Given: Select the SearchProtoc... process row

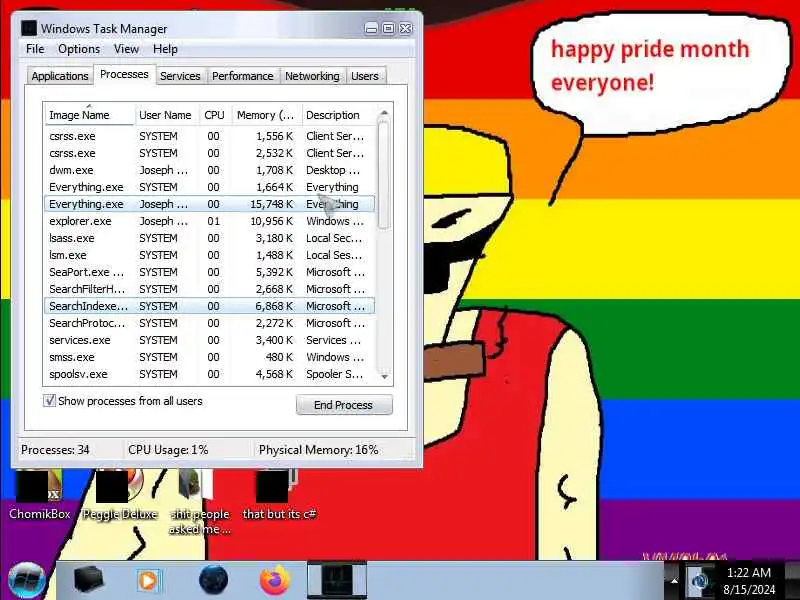Looking at the screenshot, I should (210, 323).
